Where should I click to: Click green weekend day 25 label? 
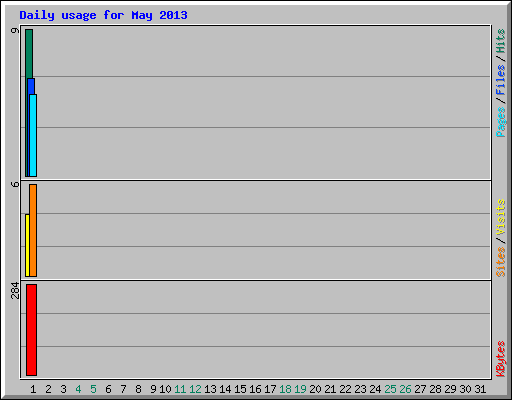click(390, 389)
